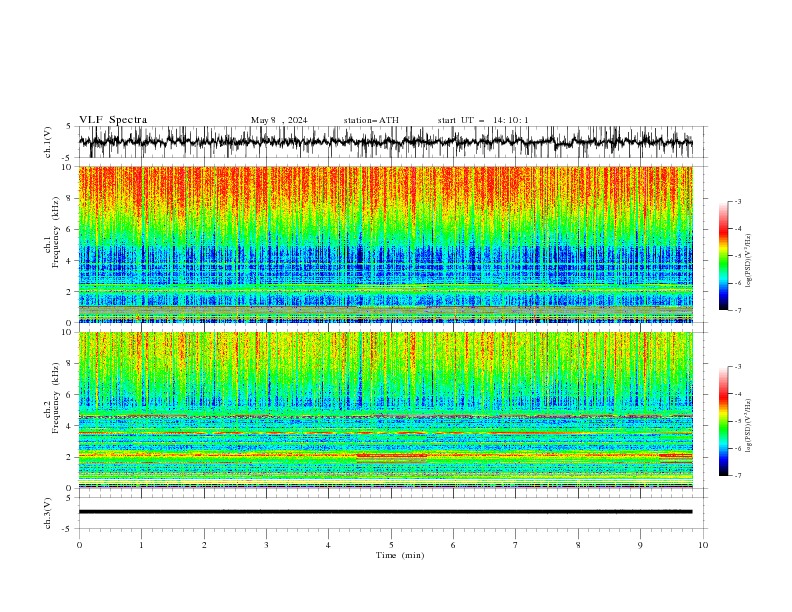Click the 'ch.1(V)' waveform axis label
Image resolution: width=792 pixels, height=612 pixels.
click(48, 142)
